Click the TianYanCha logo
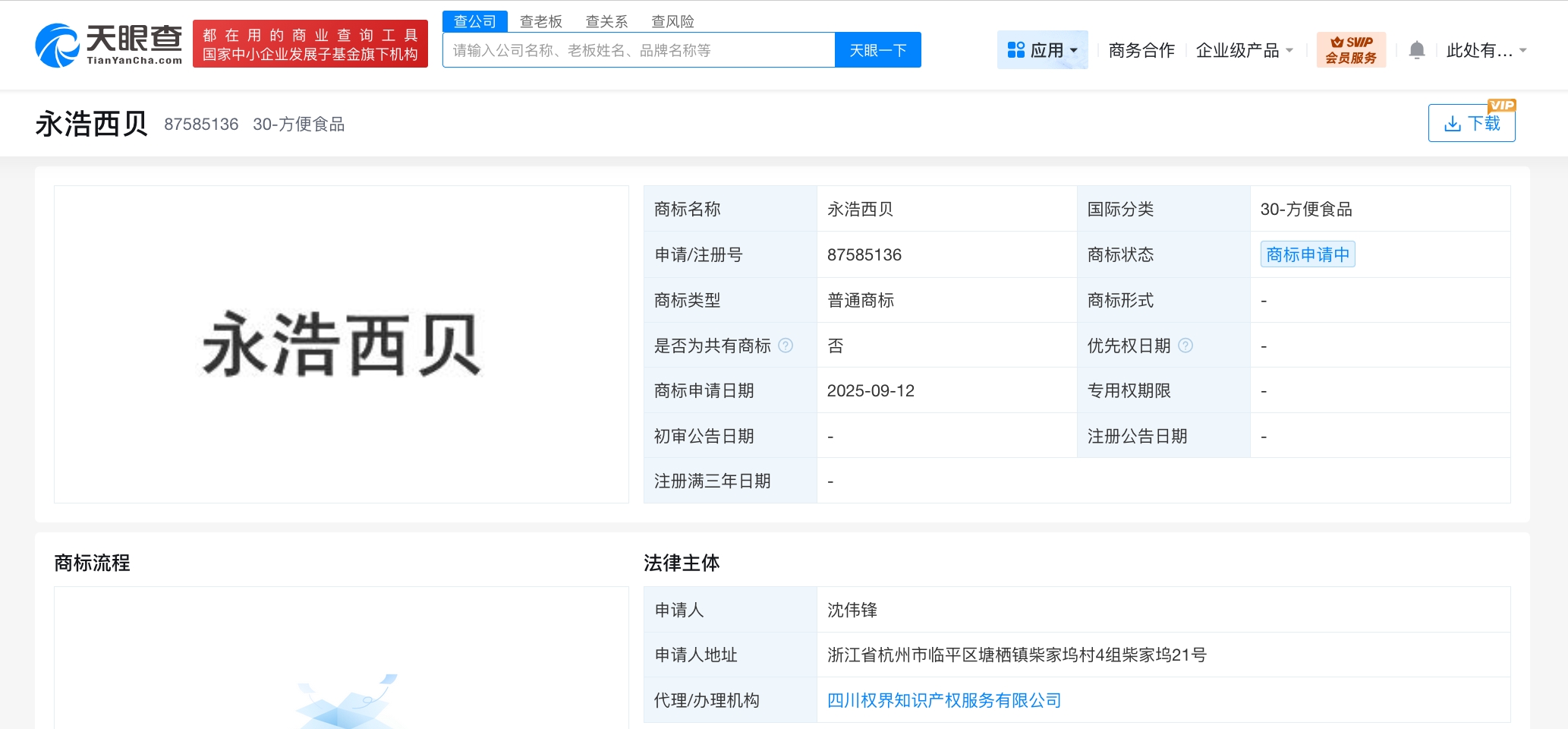The height and width of the screenshot is (729, 1568). 109,45
